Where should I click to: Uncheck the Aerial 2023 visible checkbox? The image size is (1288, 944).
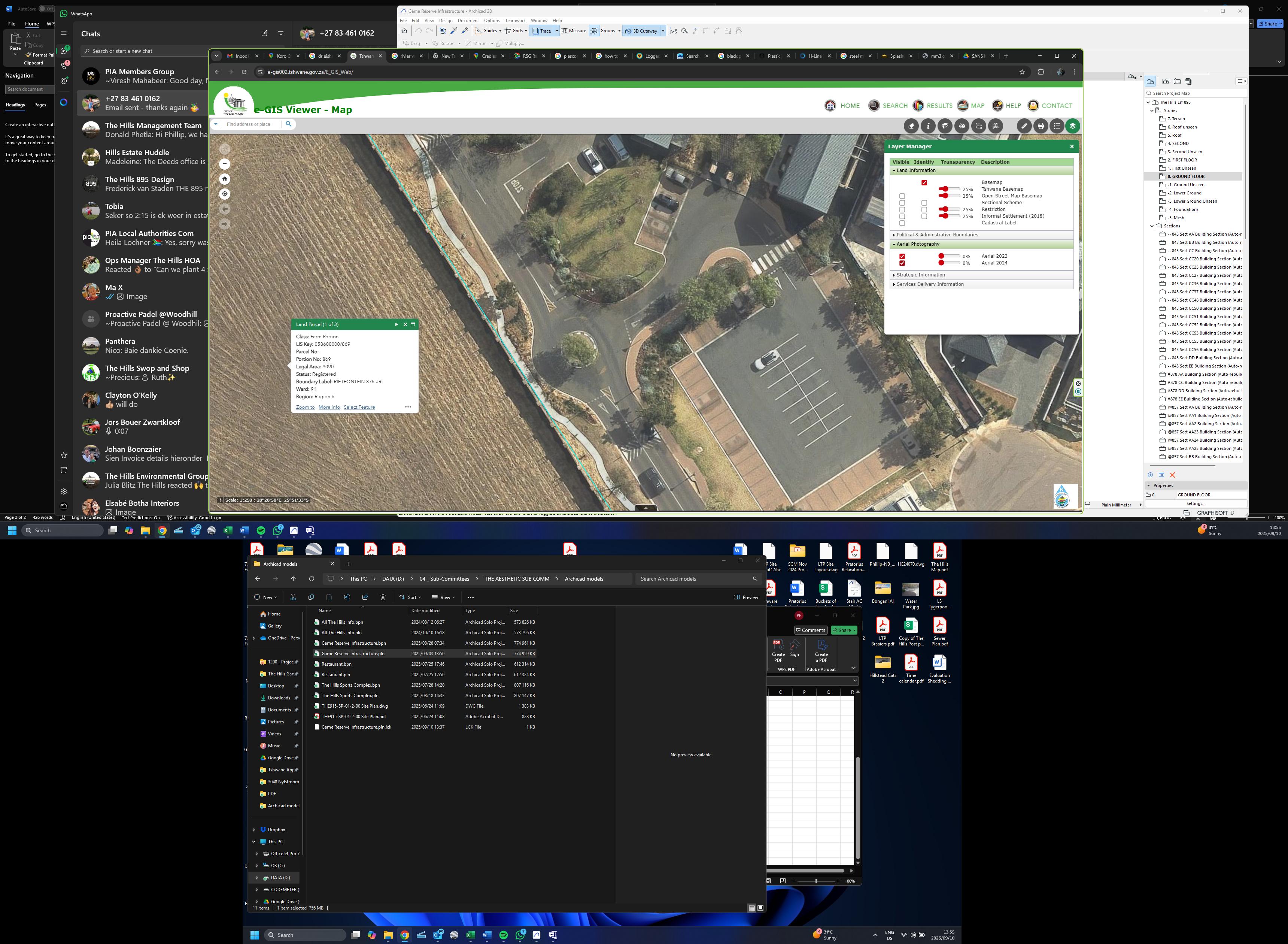(x=902, y=257)
